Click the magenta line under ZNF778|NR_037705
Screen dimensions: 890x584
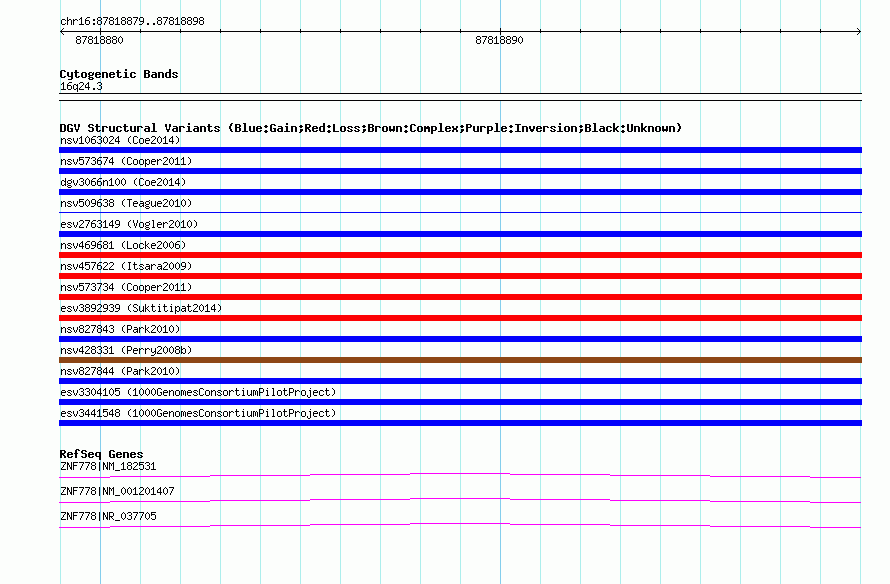click(x=460, y=524)
